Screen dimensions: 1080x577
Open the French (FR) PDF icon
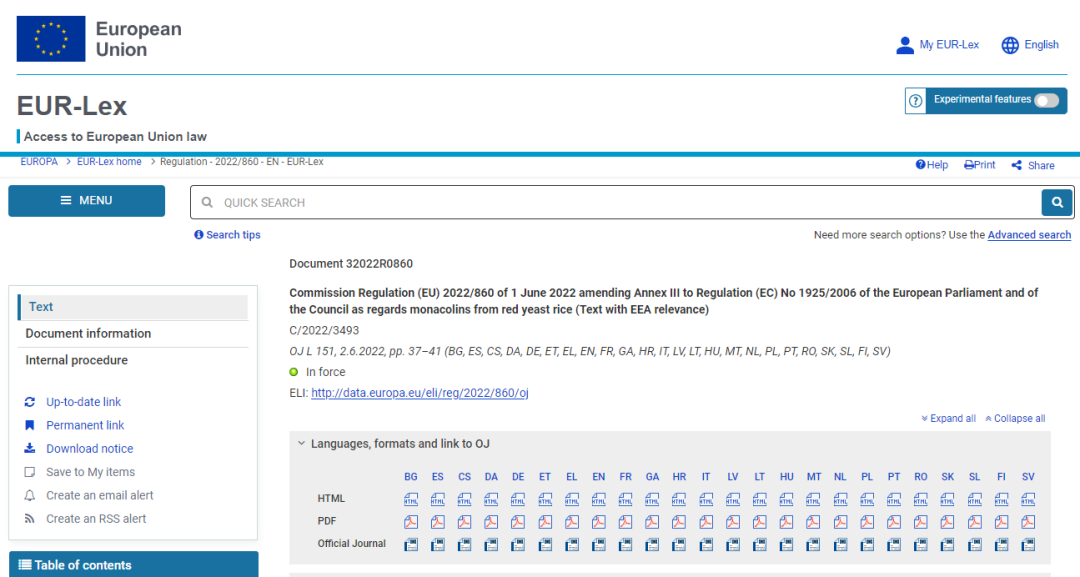click(x=625, y=522)
